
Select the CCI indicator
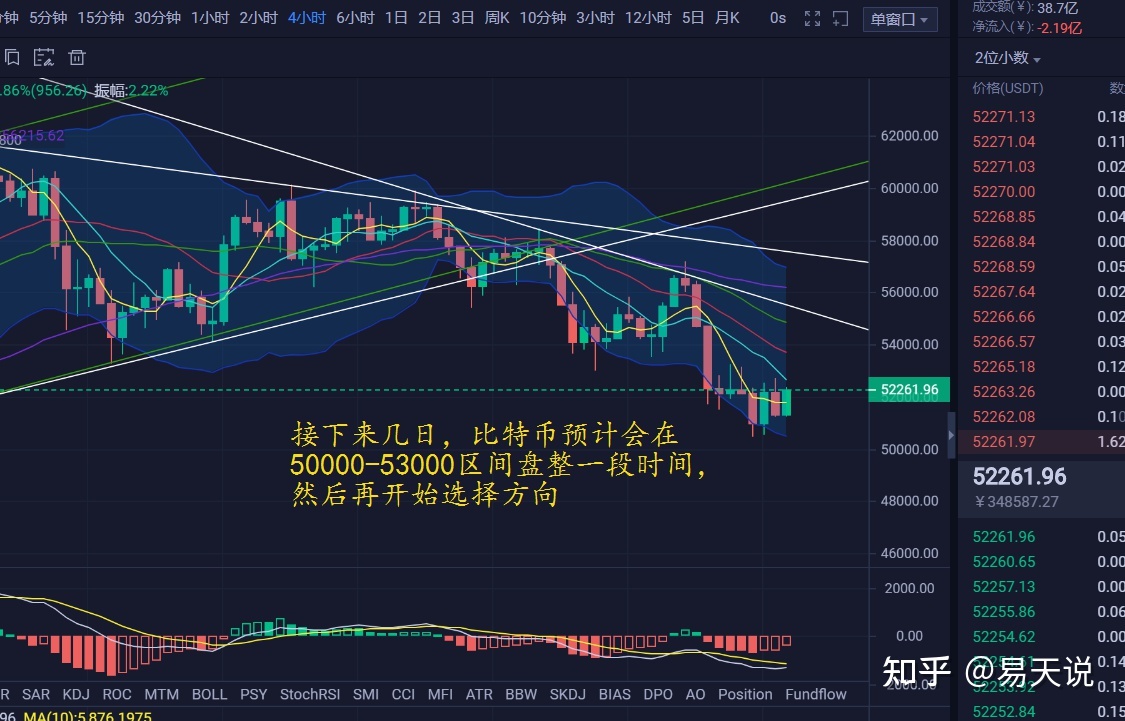pos(403,694)
